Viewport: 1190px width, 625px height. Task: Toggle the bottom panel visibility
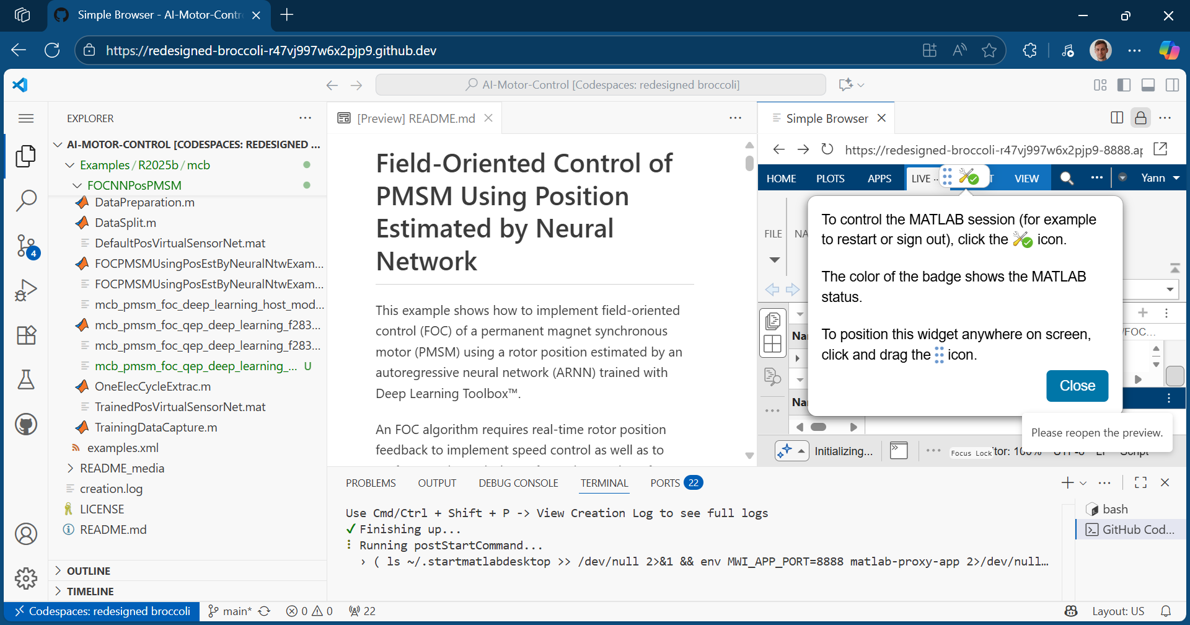click(1148, 85)
